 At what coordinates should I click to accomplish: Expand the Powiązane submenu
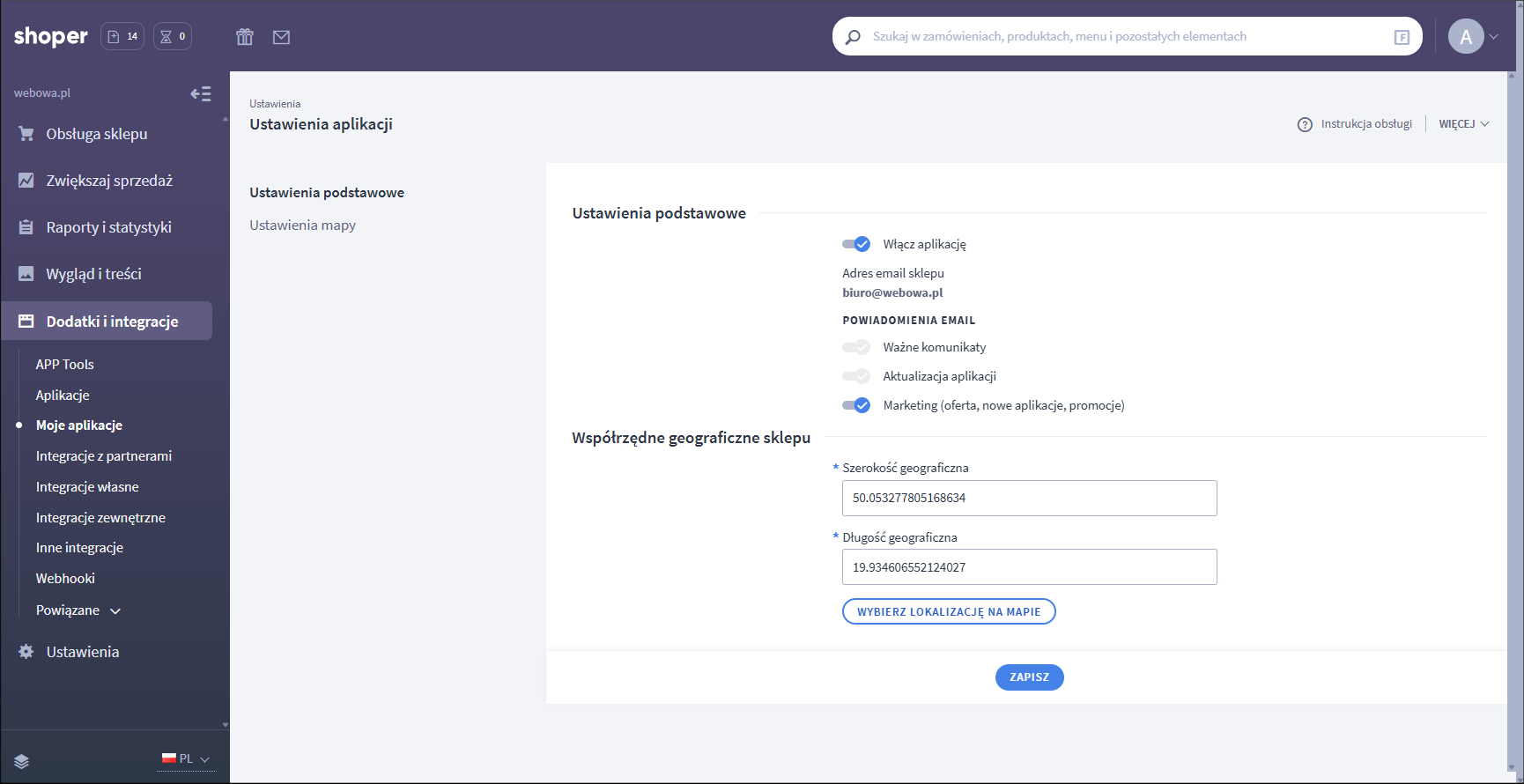click(x=78, y=610)
